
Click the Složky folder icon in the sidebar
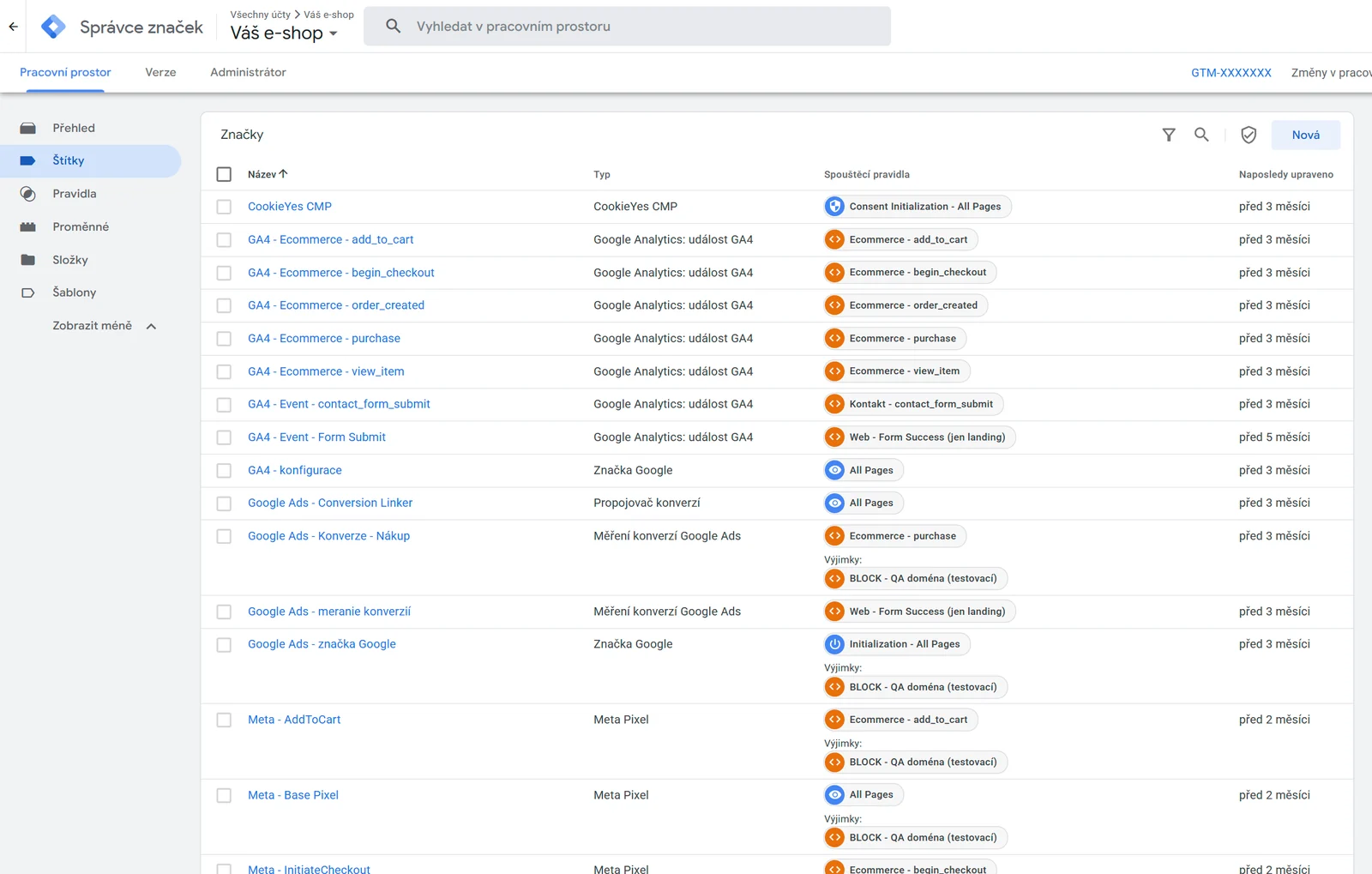click(27, 260)
